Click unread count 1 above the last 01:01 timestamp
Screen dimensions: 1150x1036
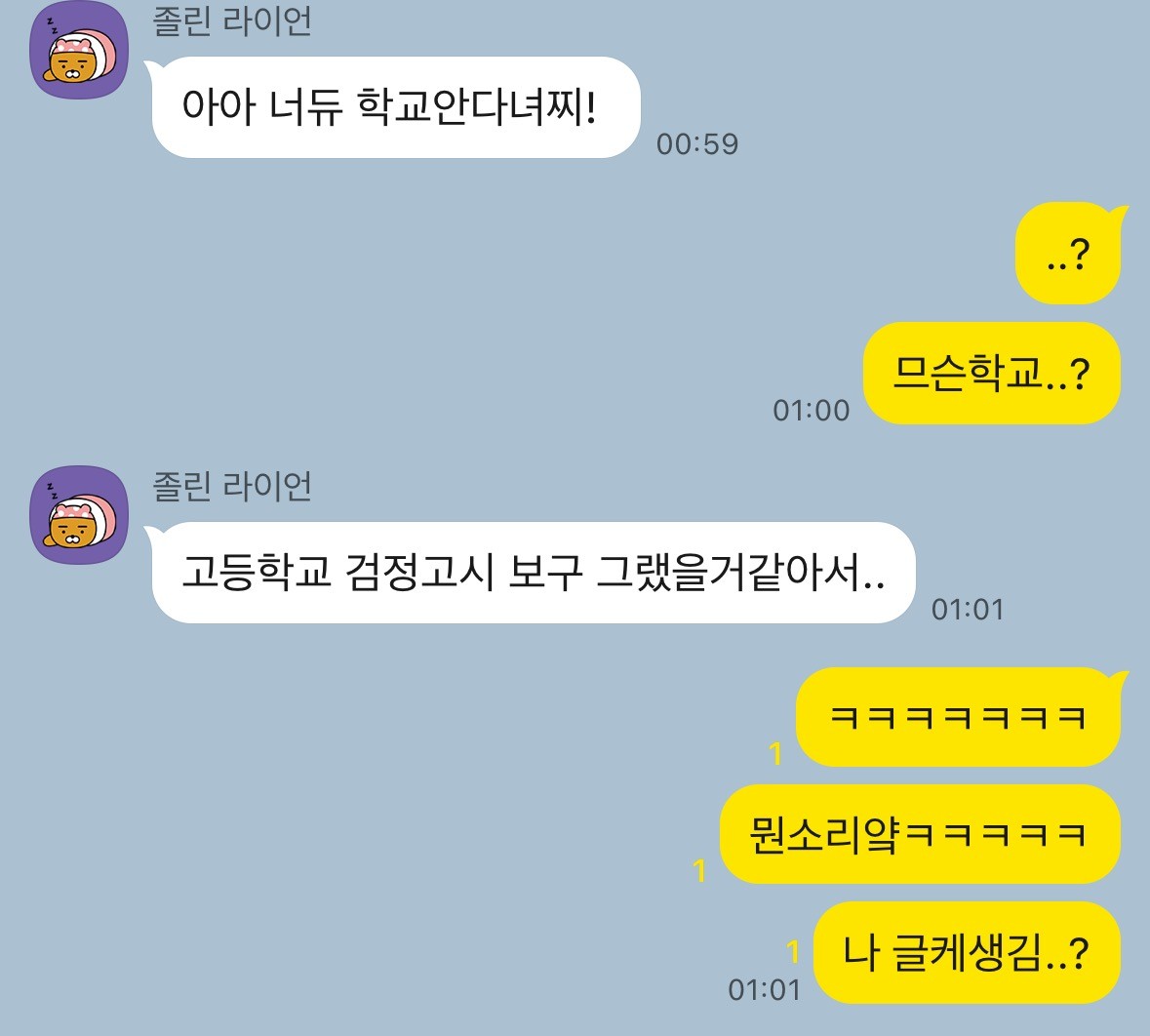[793, 952]
